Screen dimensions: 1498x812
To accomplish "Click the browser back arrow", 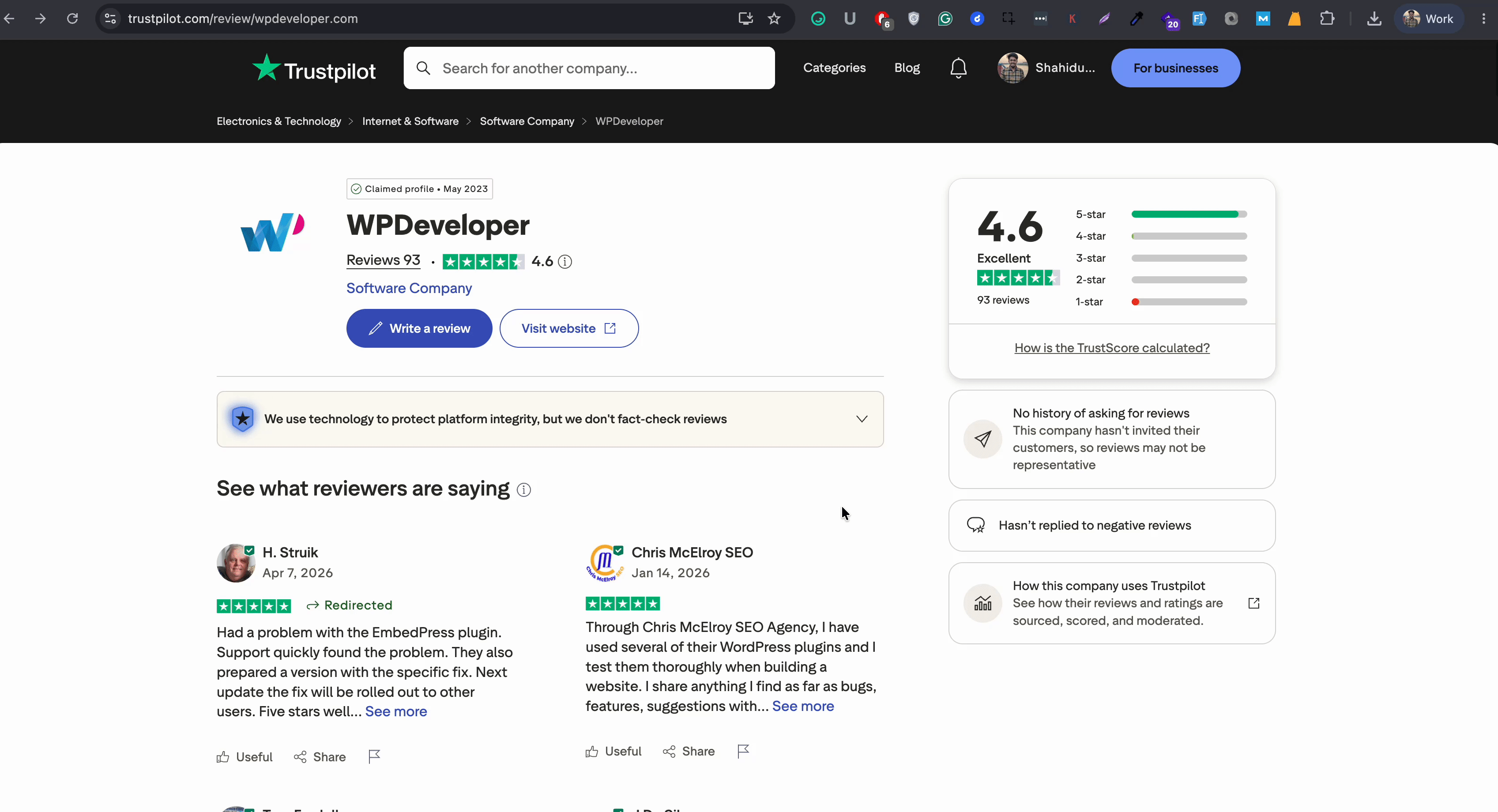I will tap(9, 19).
